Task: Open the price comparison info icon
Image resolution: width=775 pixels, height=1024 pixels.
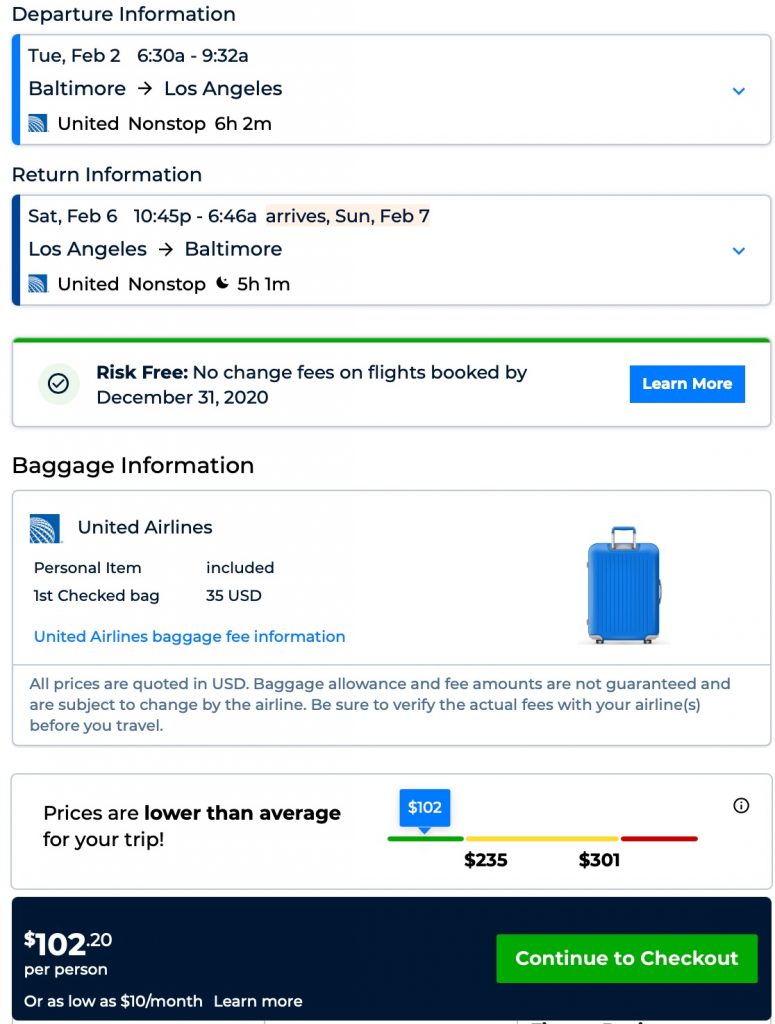Action: (741, 806)
